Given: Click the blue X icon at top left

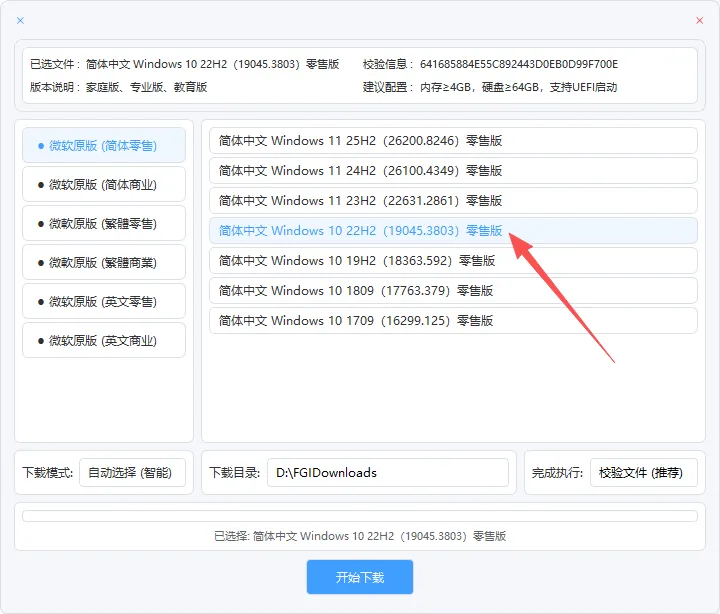Looking at the screenshot, I should point(20,20).
